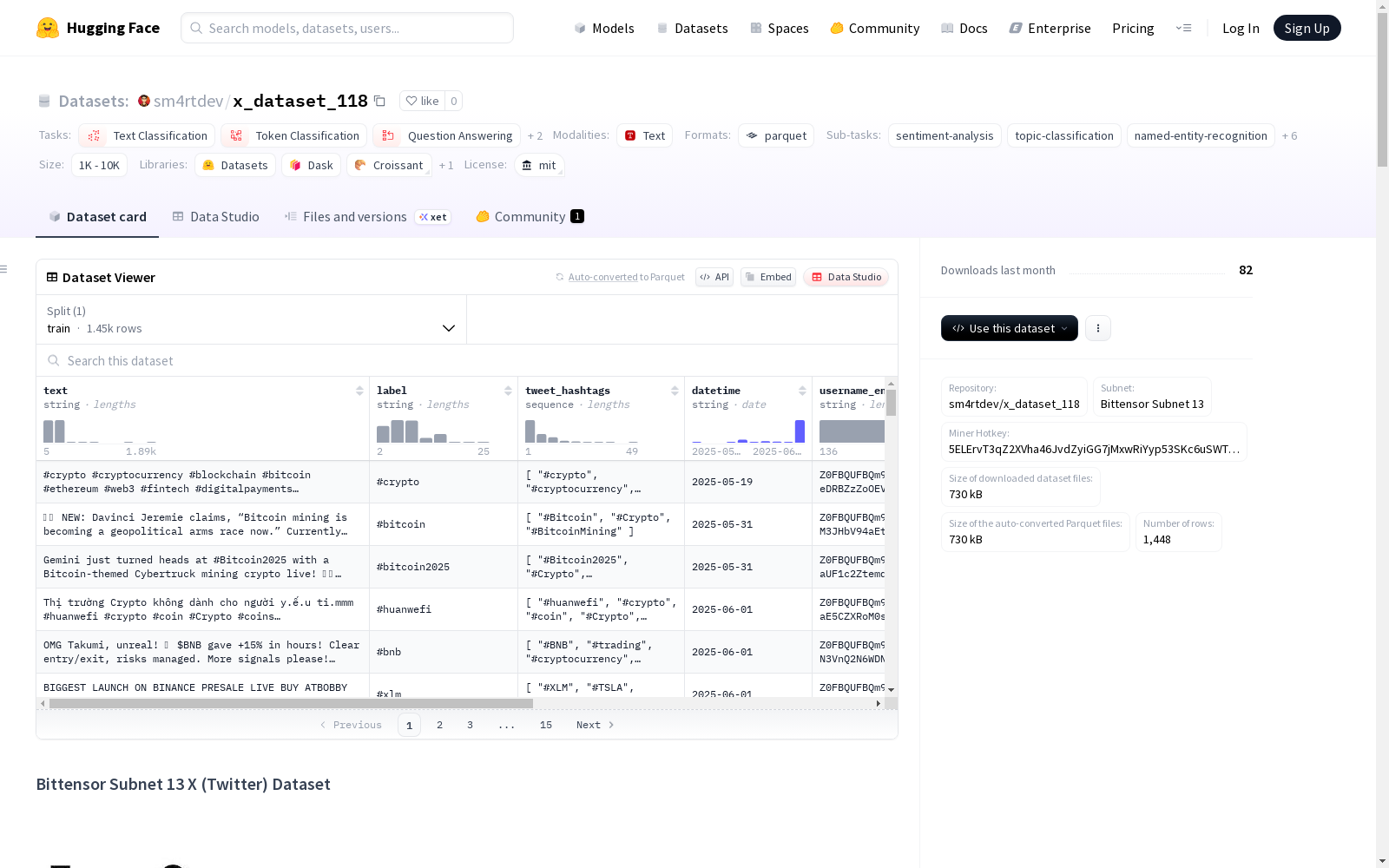The width and height of the screenshot is (1389, 868).
Task: Open Spaces in top navigation
Action: click(780, 28)
